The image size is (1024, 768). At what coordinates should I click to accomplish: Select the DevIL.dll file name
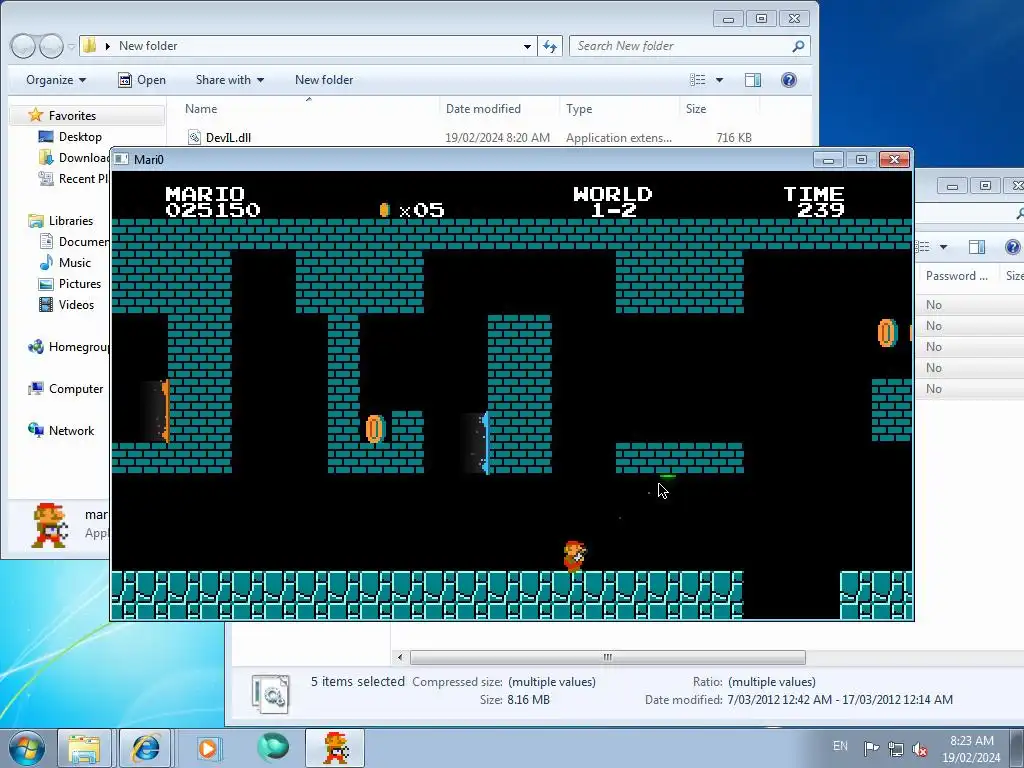[x=228, y=137]
